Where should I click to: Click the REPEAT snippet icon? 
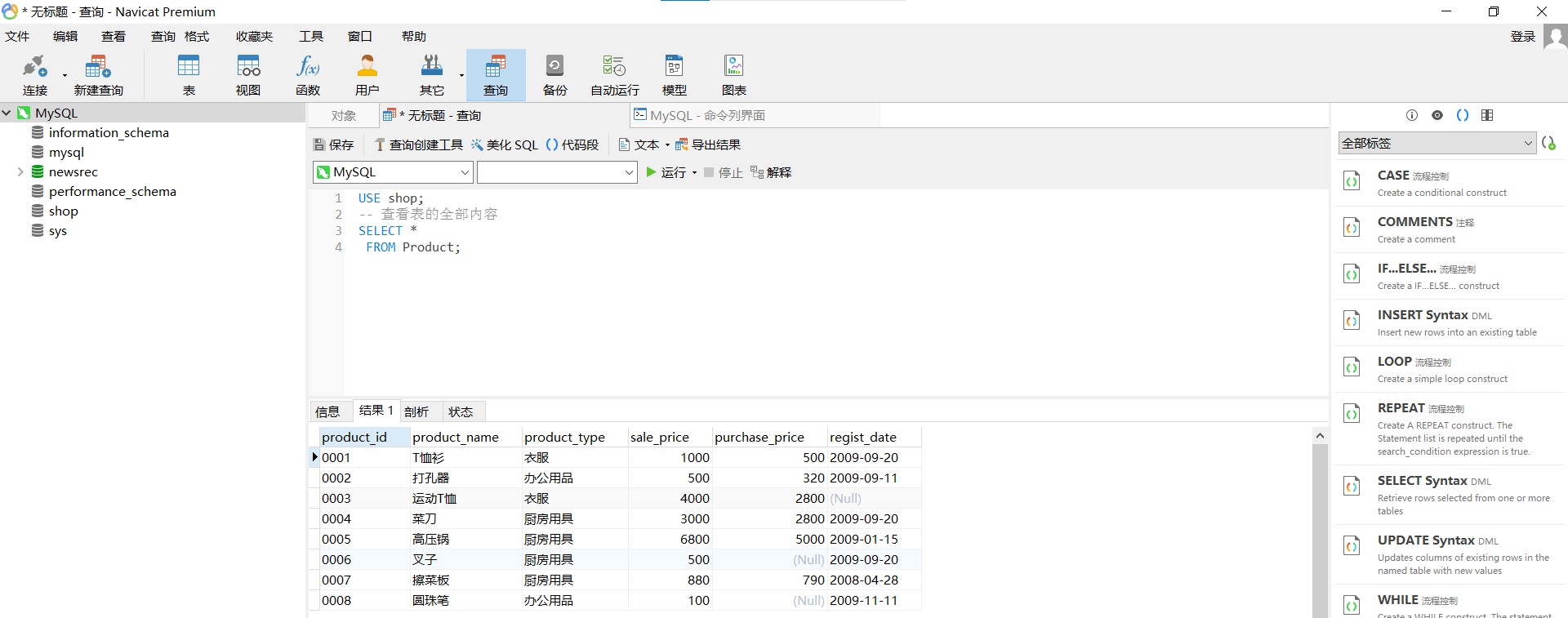tap(1352, 414)
